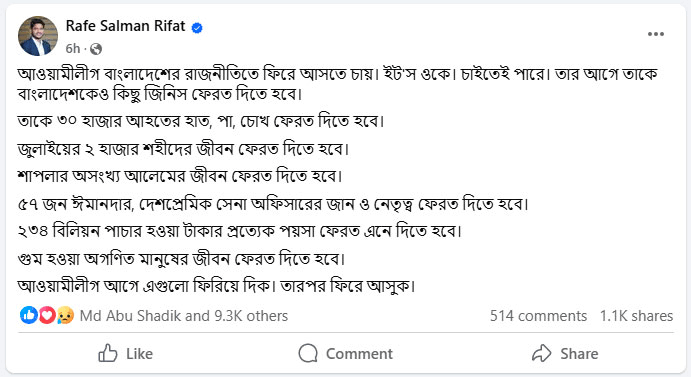
Task: Click the Comment button label
Action: point(359,354)
